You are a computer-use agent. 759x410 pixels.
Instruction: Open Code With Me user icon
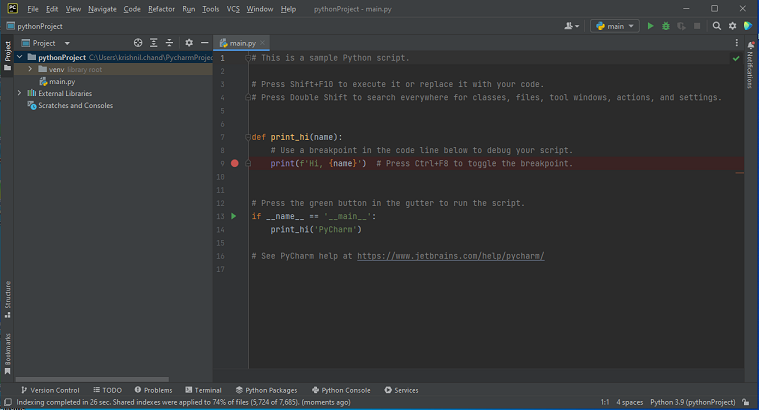(571, 26)
